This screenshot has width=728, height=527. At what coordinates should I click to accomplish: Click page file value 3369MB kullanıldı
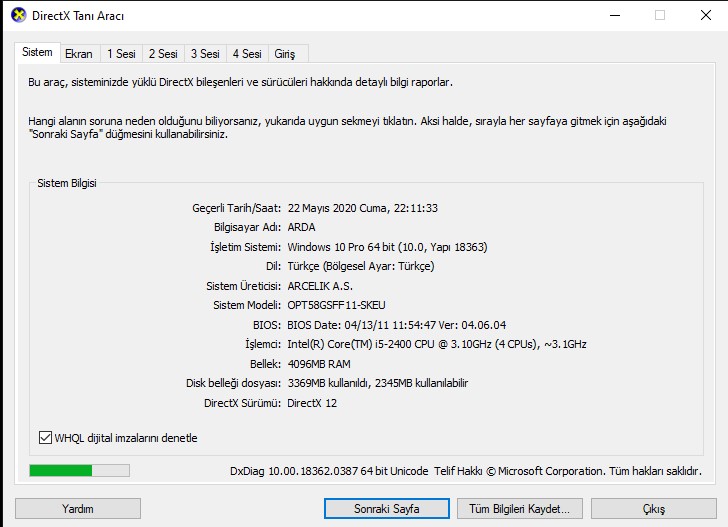pyautogui.click(x=377, y=384)
